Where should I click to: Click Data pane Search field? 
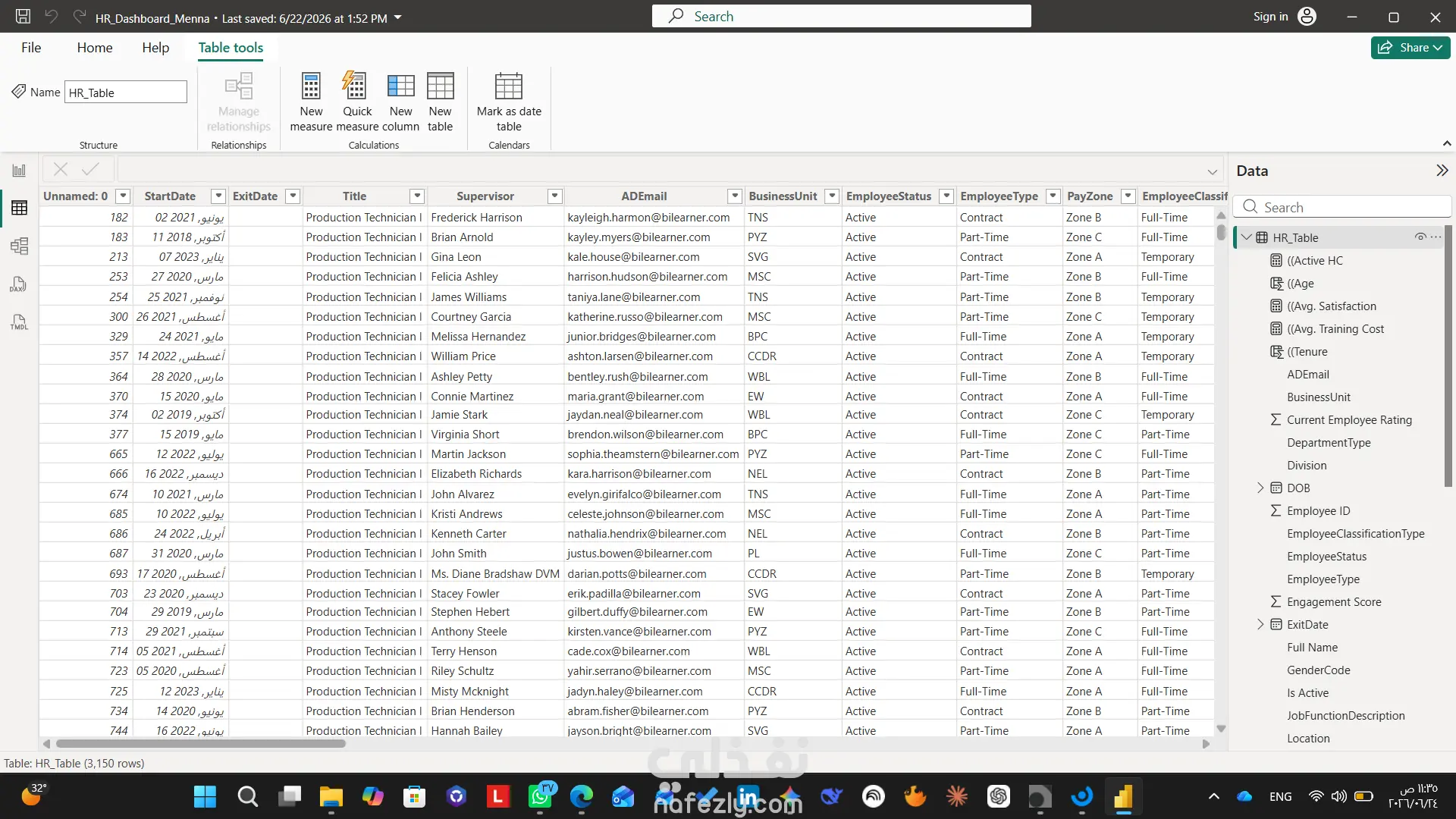pos(1342,207)
